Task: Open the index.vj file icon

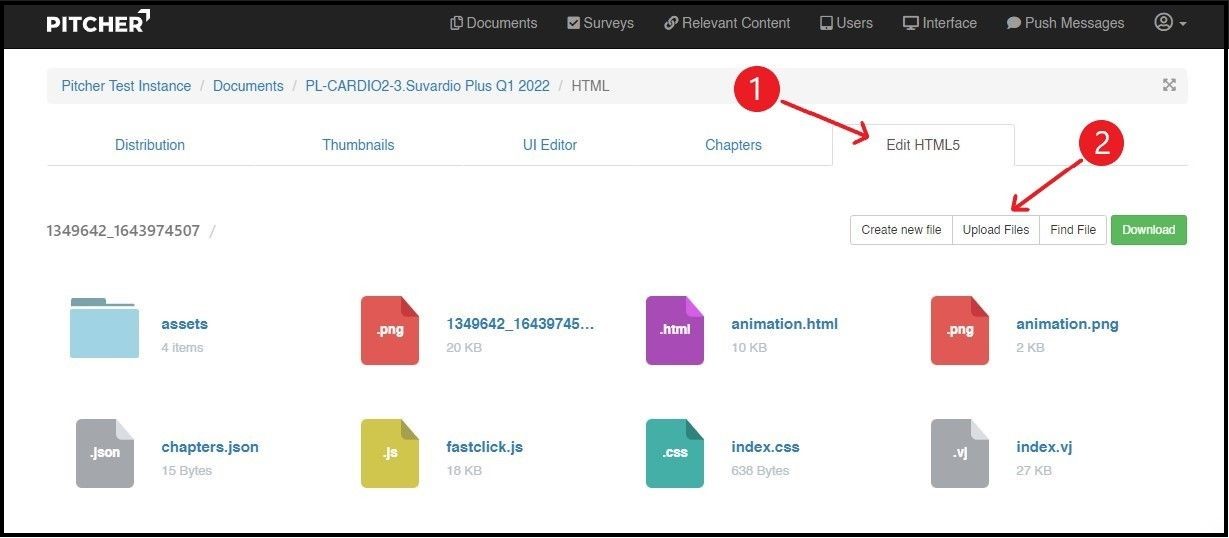Action: coord(959,453)
